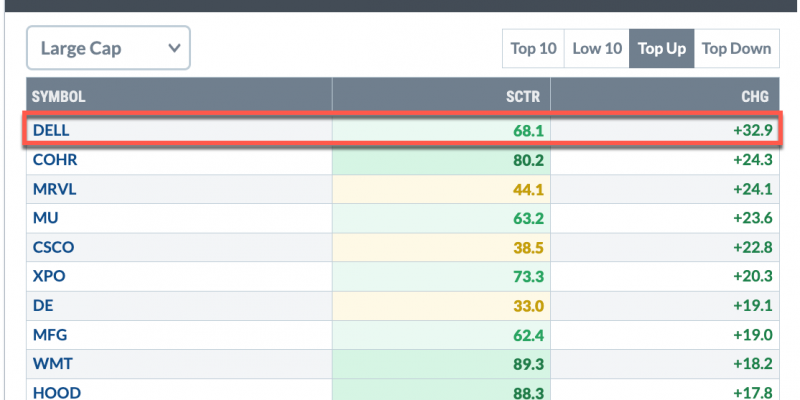
Task: Click COHR's change value +24.3
Action: point(753,160)
